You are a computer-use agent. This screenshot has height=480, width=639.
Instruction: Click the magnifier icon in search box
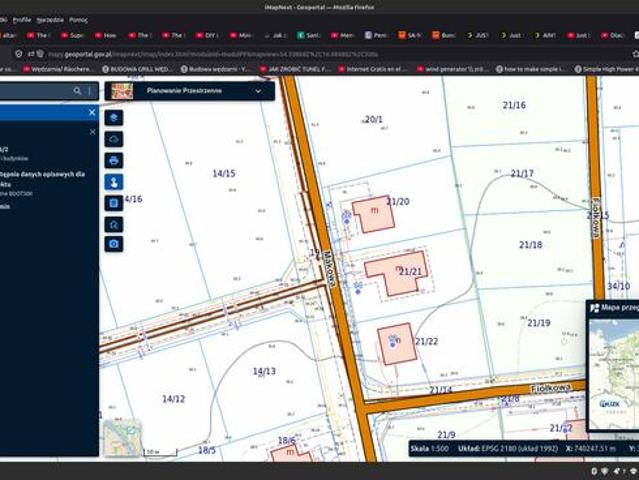point(77,91)
